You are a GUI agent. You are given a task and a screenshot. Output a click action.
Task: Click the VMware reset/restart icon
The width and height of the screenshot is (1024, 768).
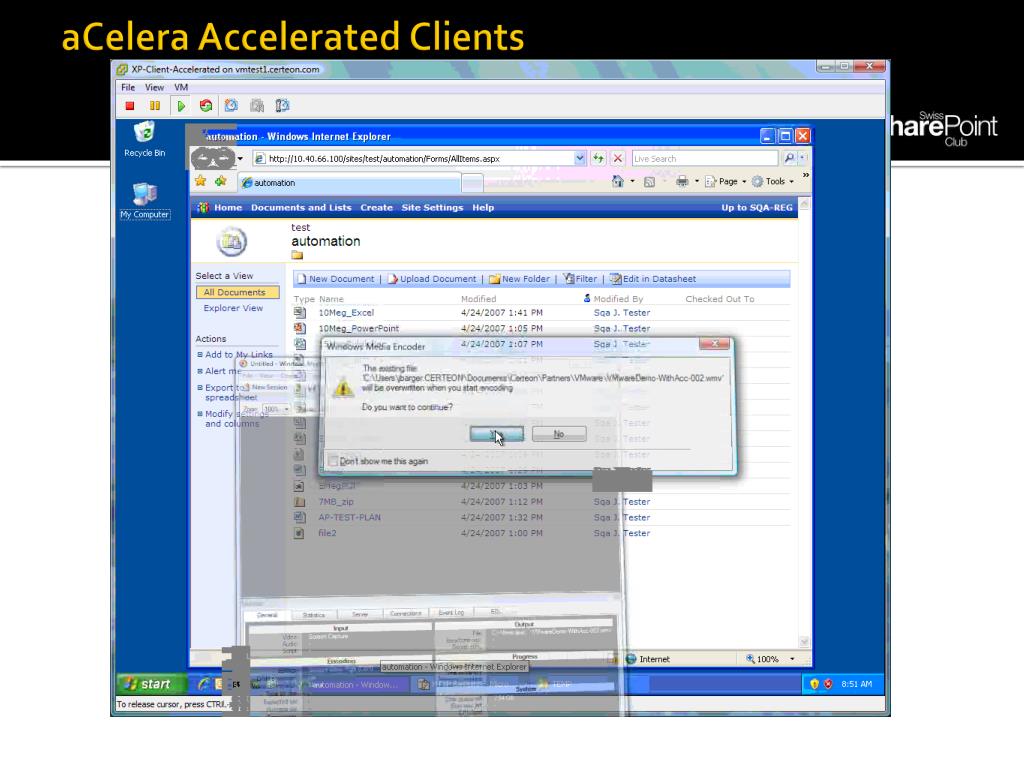[206, 106]
